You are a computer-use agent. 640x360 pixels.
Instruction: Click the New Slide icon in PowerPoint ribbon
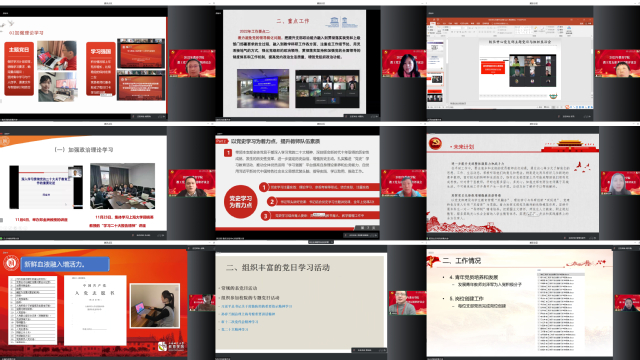[x=439, y=29]
